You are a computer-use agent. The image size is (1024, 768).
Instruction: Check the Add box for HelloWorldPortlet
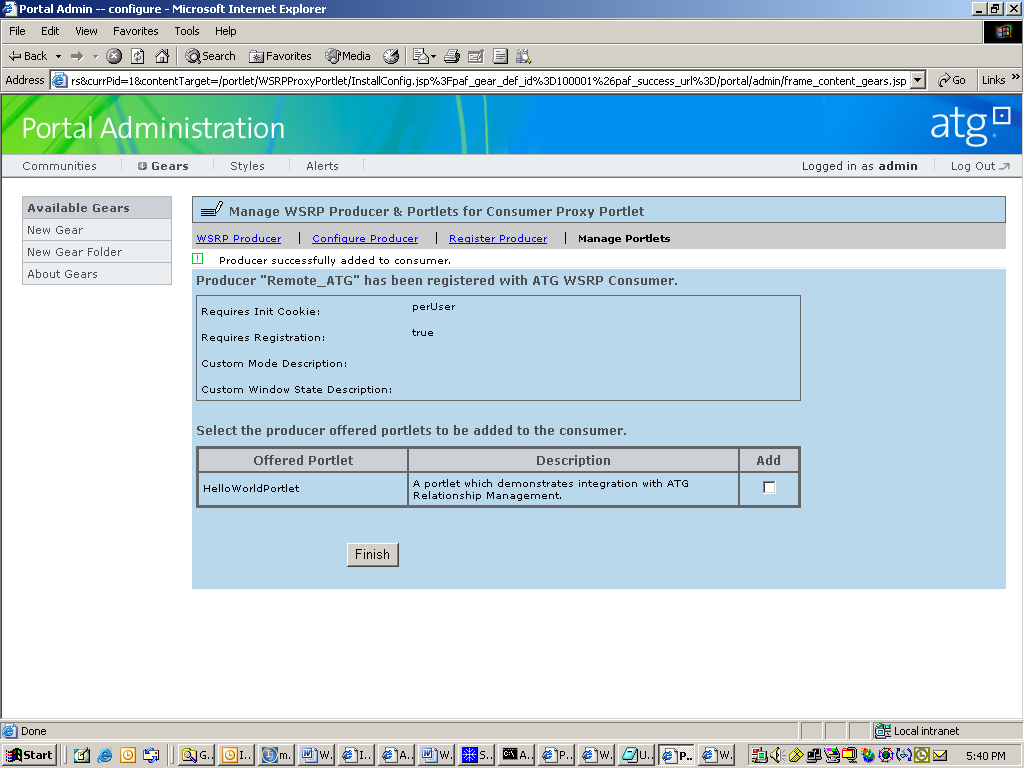(769, 487)
